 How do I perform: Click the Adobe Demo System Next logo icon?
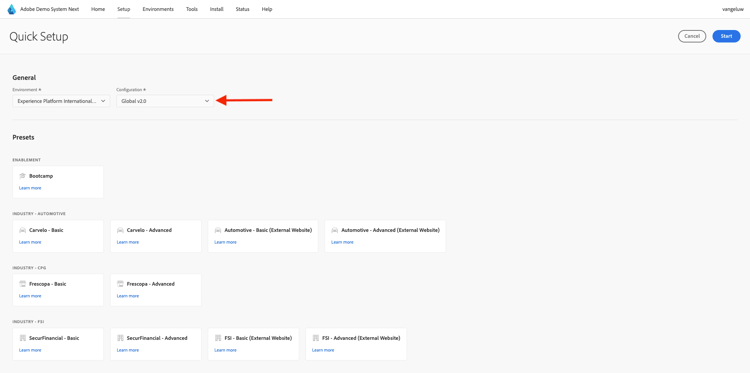11,9
